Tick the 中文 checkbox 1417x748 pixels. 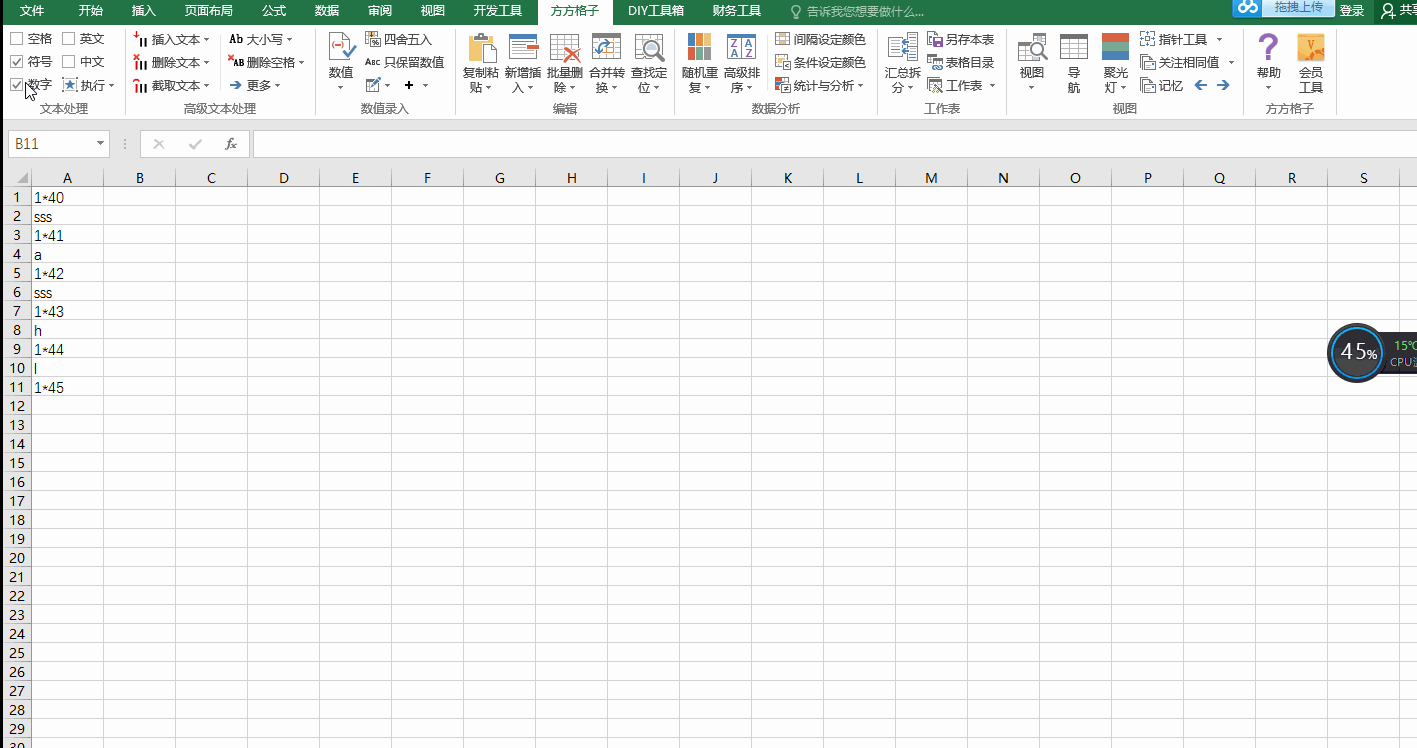(x=69, y=62)
